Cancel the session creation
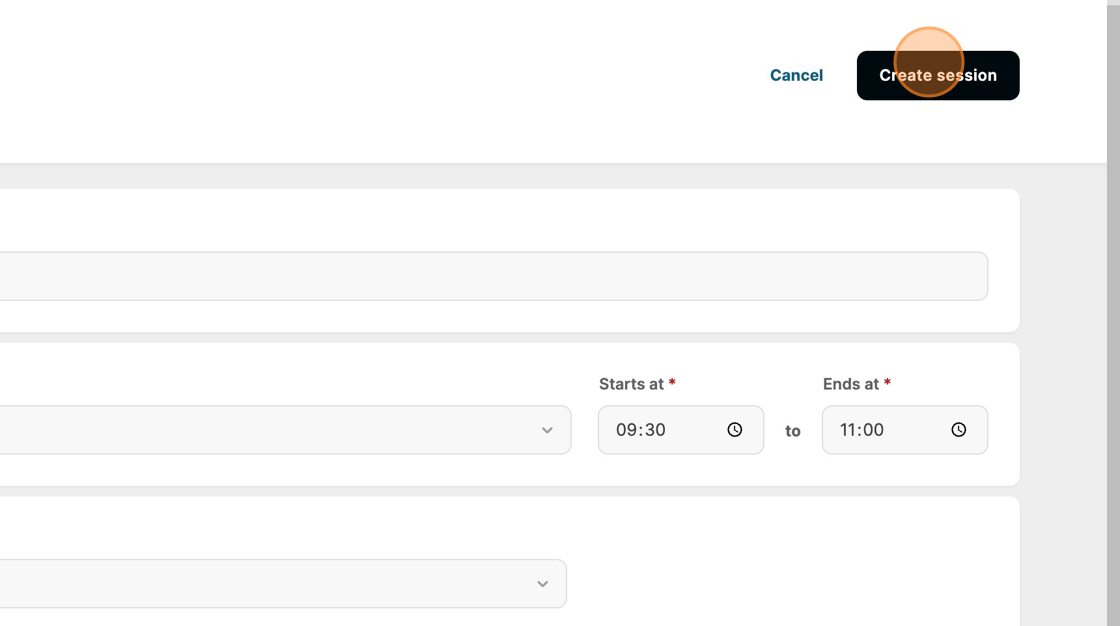 pyautogui.click(x=796, y=75)
